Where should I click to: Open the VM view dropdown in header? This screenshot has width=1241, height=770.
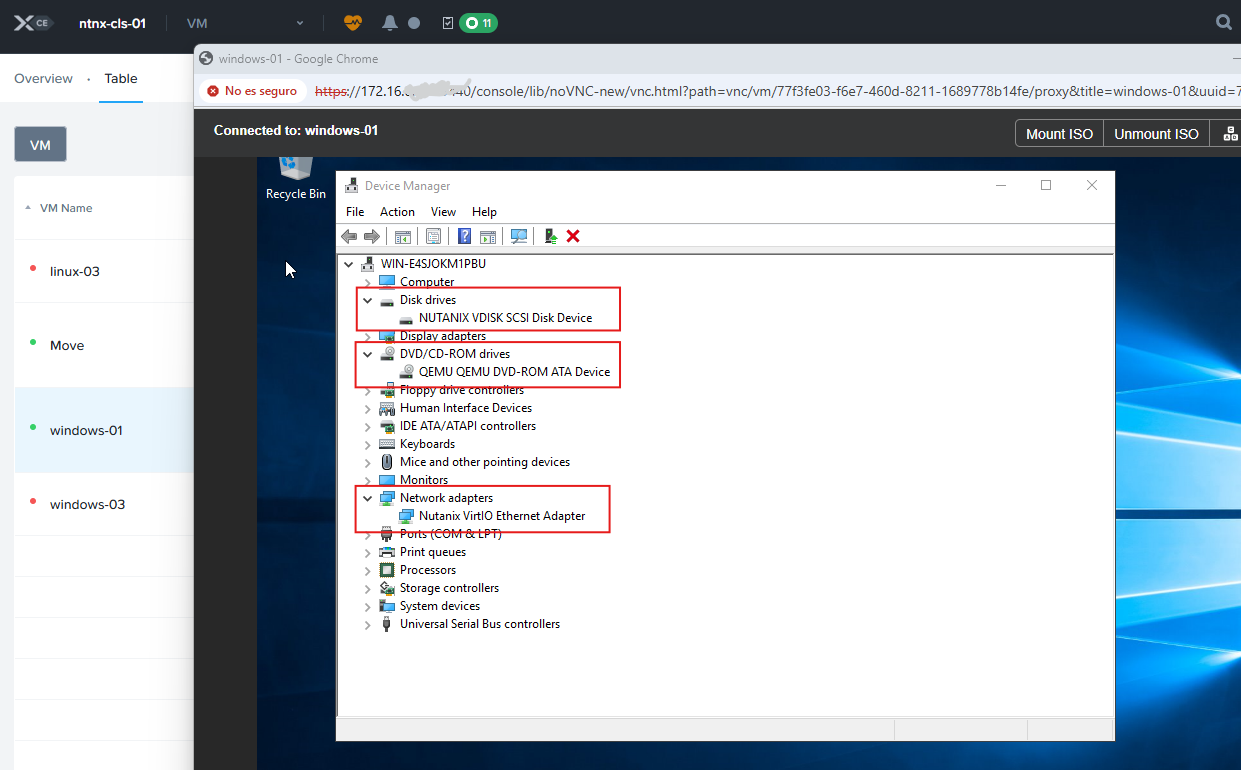[x=245, y=23]
